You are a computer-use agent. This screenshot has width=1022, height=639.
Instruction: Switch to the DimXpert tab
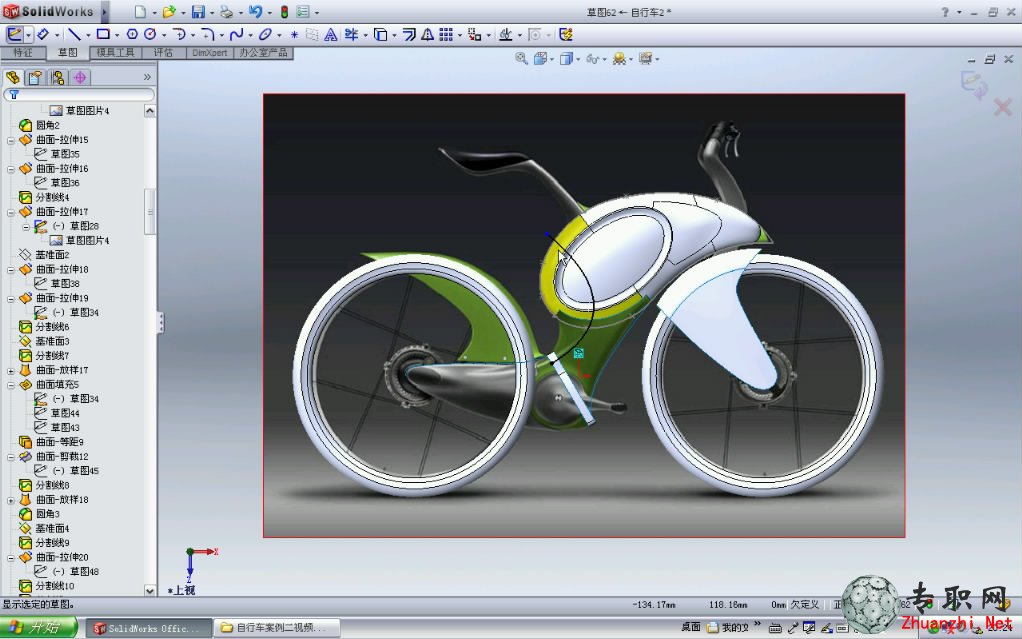pyautogui.click(x=210, y=53)
